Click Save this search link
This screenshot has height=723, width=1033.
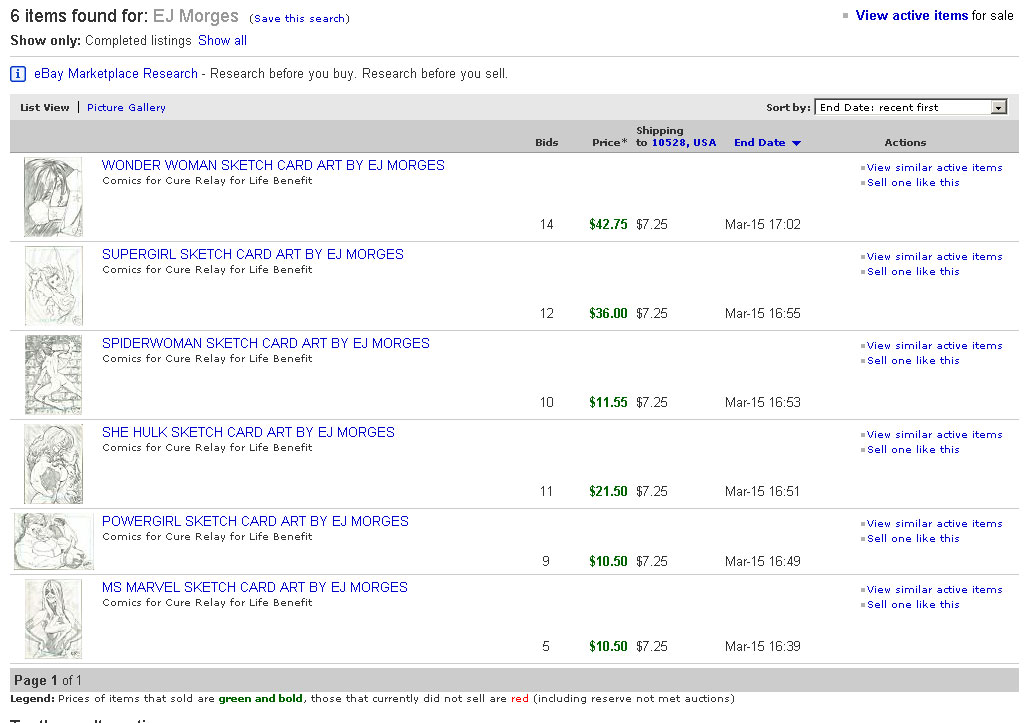(x=299, y=18)
